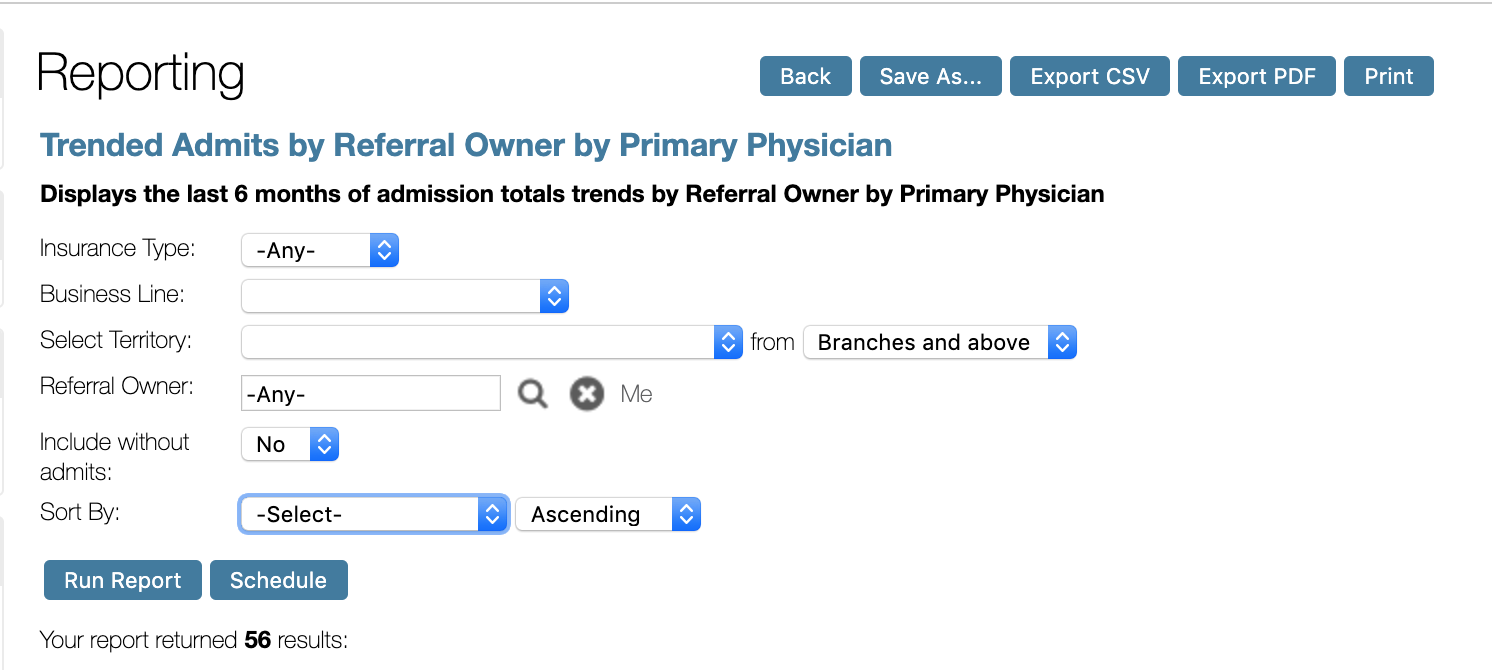1492x670 pixels.
Task: Click the Referral Owner text field
Action: coord(371,393)
